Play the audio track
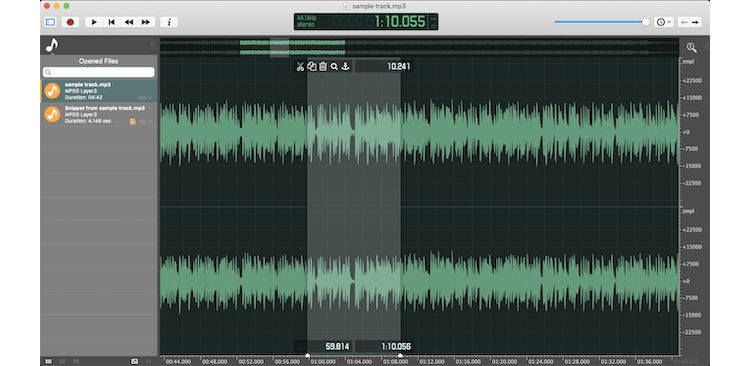750x366 pixels. 94,22
